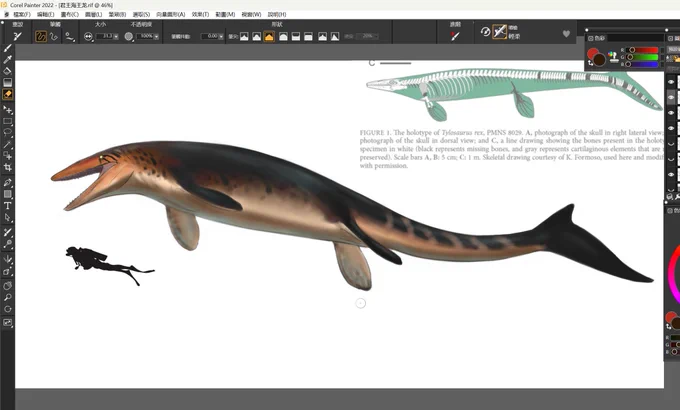Image resolution: width=680 pixels, height=410 pixels.
Task: Select the Crop tool
Action: 7,167
